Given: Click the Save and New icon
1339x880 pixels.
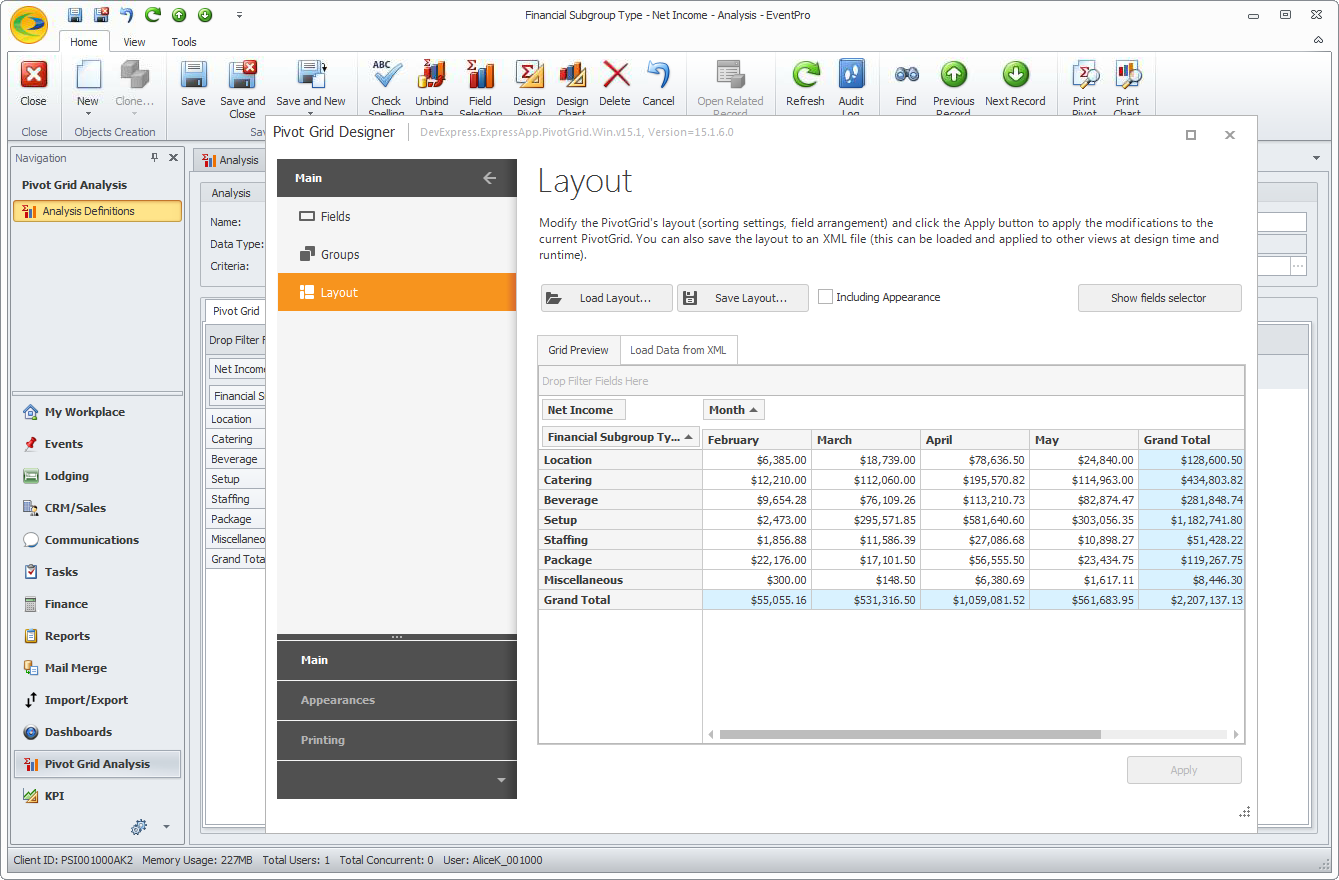Looking at the screenshot, I should [x=311, y=76].
